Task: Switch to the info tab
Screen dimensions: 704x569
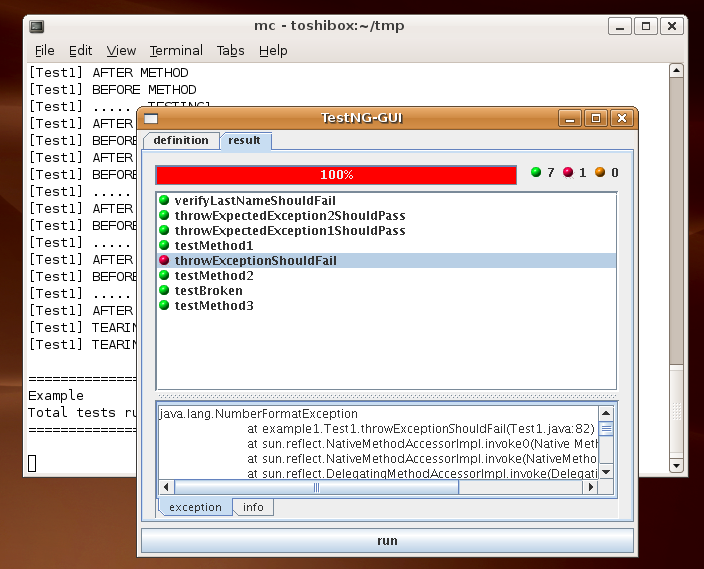Action: (253, 507)
